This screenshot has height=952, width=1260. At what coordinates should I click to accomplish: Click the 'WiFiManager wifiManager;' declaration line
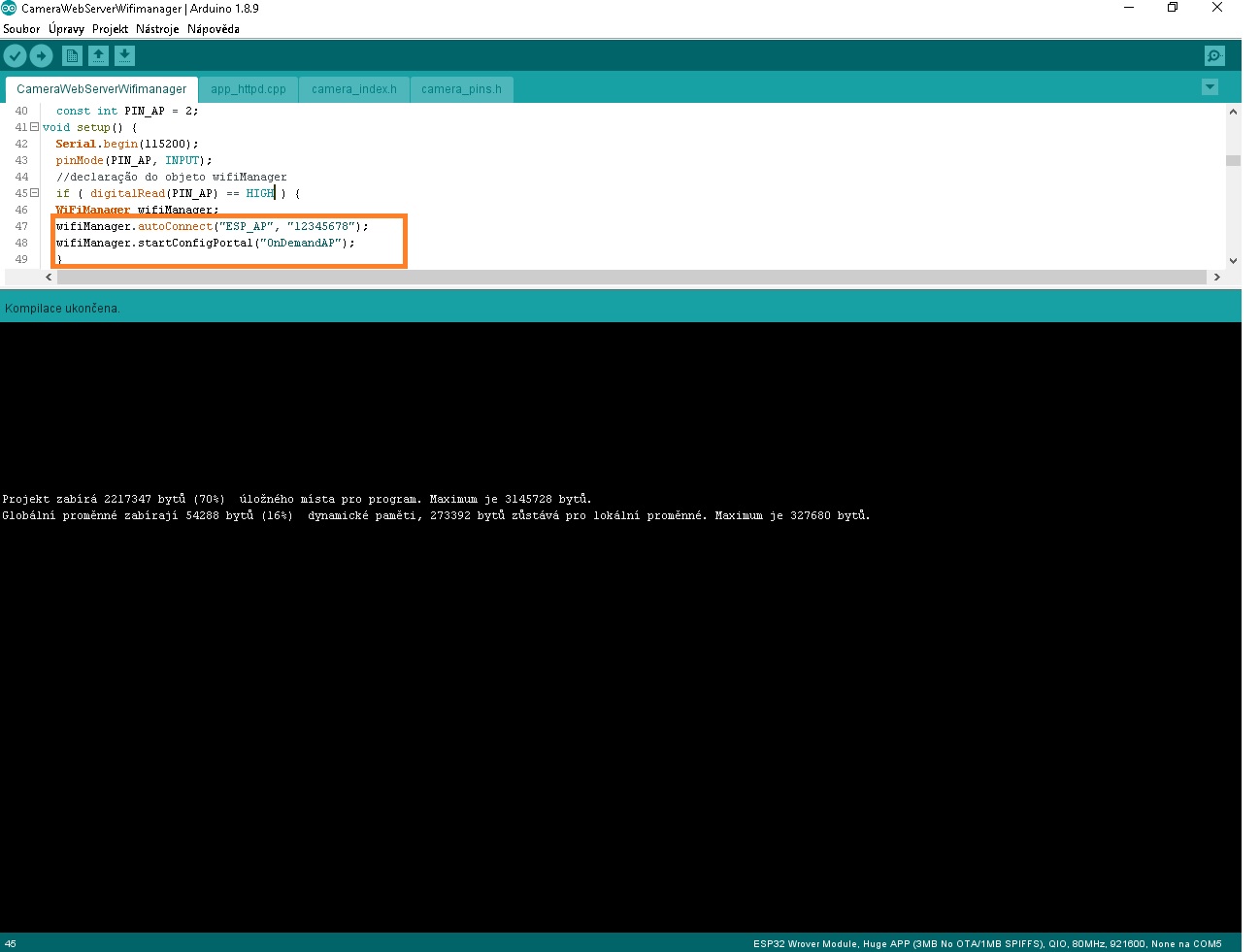click(x=137, y=210)
